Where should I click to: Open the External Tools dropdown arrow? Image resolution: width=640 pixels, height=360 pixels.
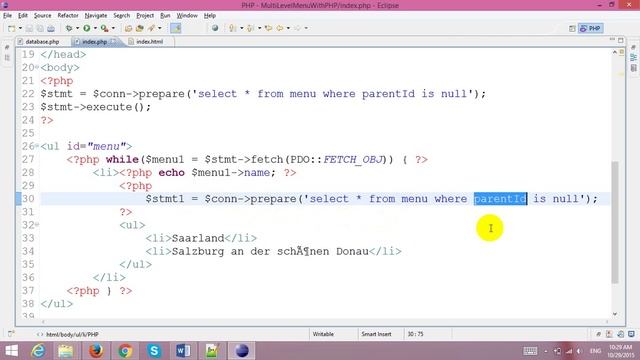pos(113,28)
